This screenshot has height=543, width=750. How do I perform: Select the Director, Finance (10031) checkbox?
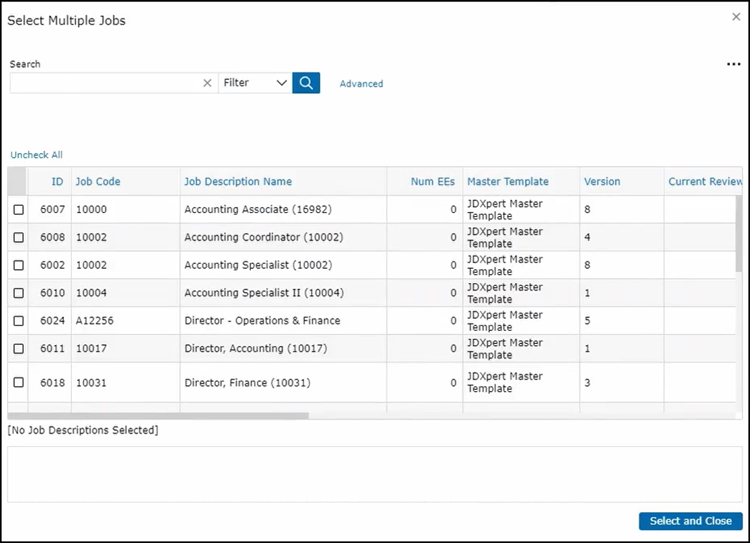[18, 383]
